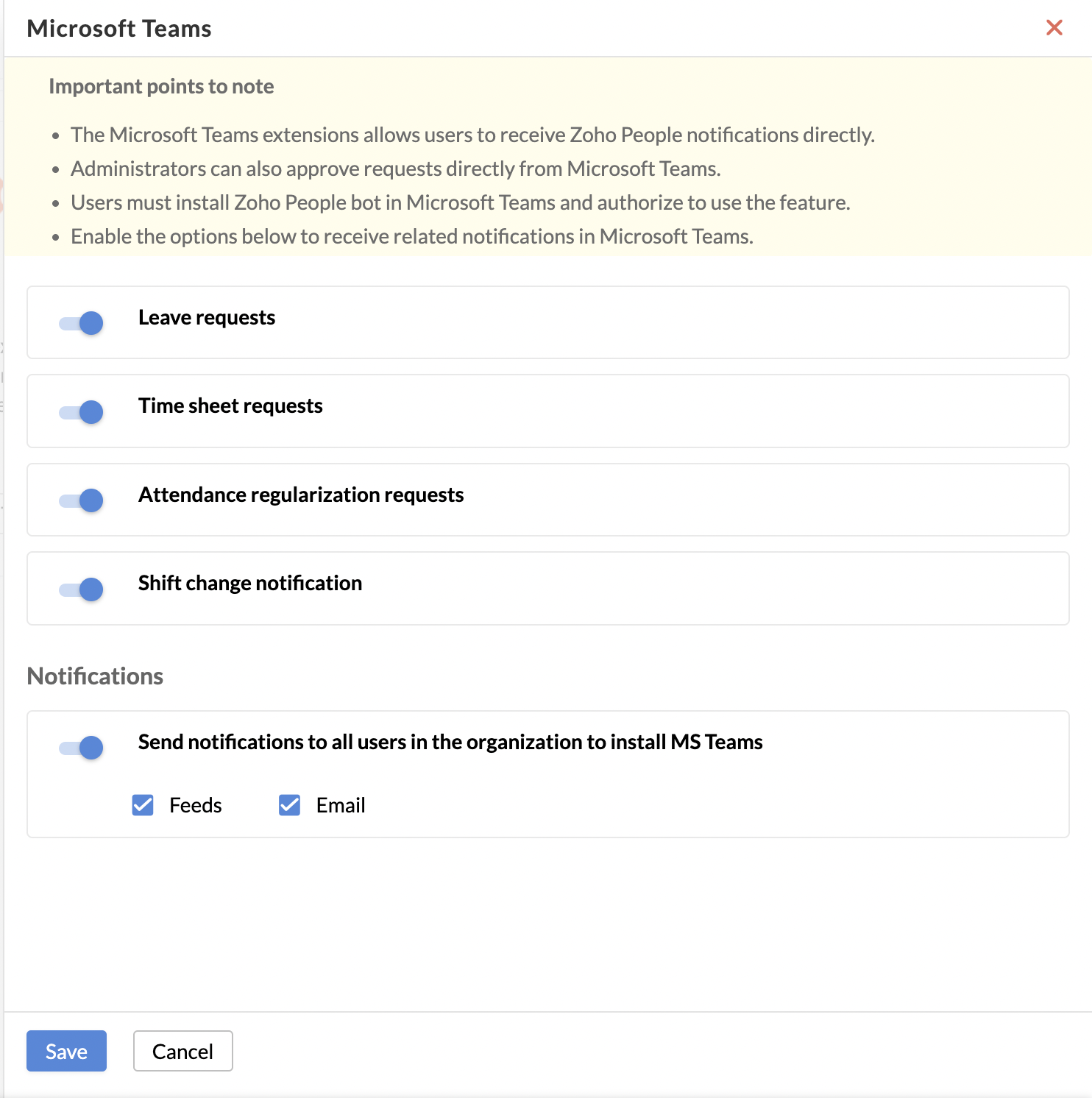Toggle the Leave requests switch
The height and width of the screenshot is (1098, 1092).
(81, 323)
